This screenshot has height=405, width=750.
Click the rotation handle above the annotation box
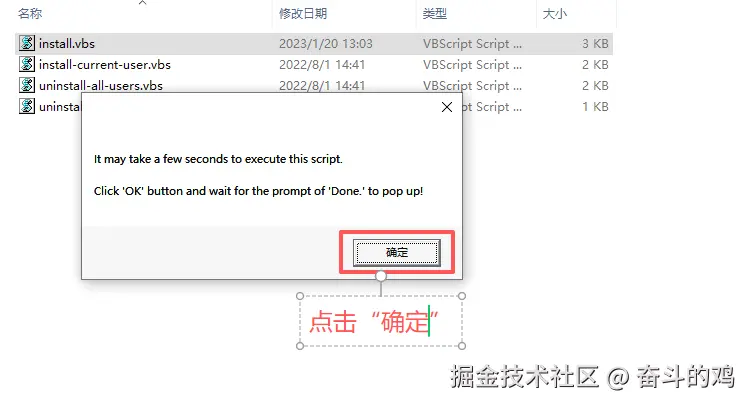[x=381, y=276]
